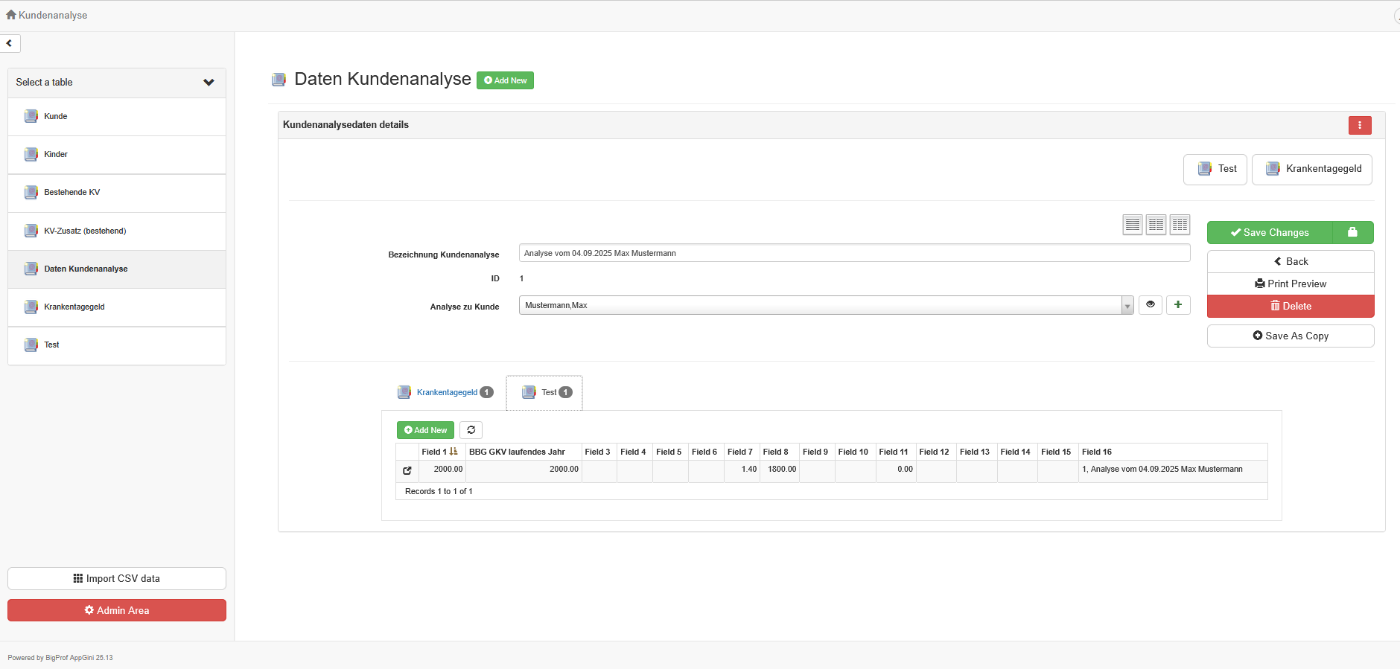The height and width of the screenshot is (669, 1400).
Task: Add New record next to page title
Action: (x=505, y=80)
